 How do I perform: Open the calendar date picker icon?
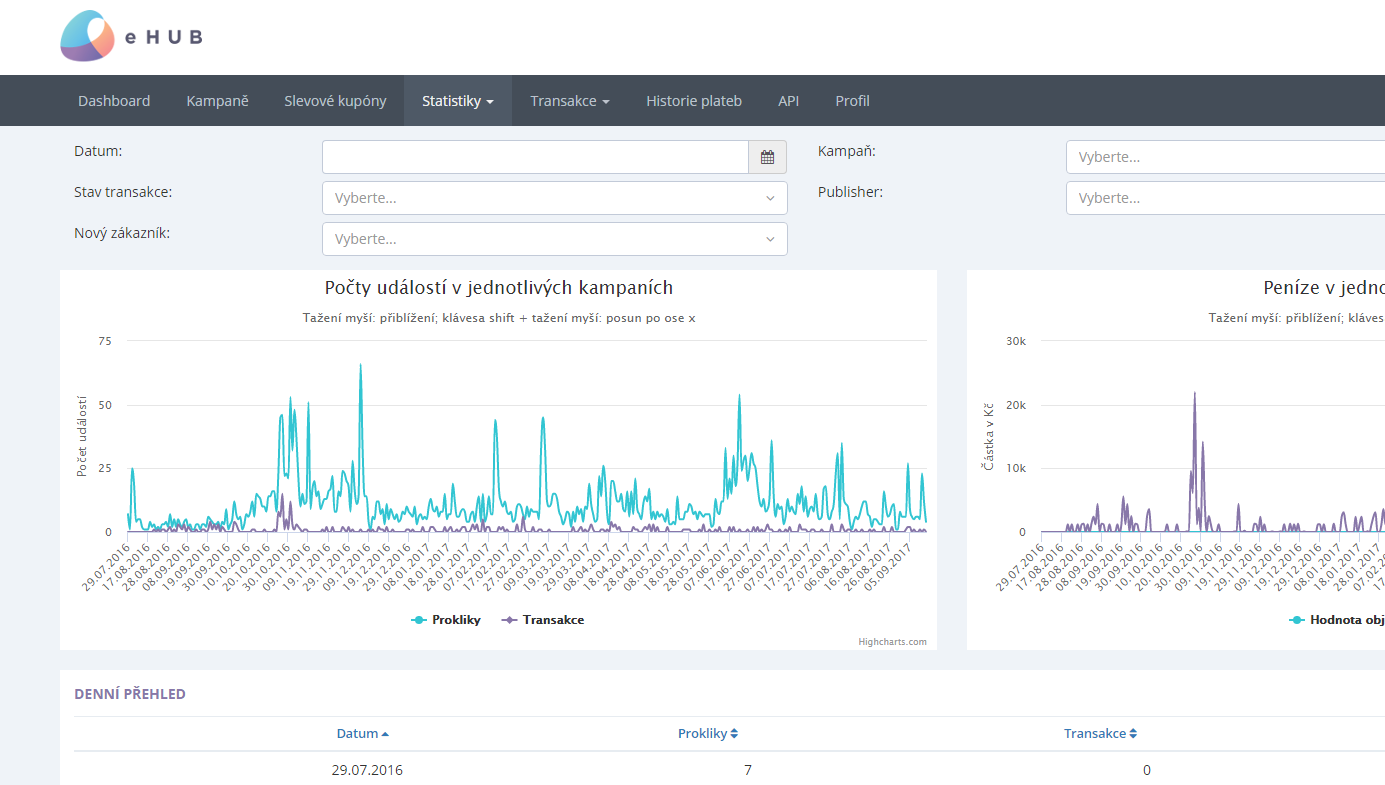(x=767, y=157)
